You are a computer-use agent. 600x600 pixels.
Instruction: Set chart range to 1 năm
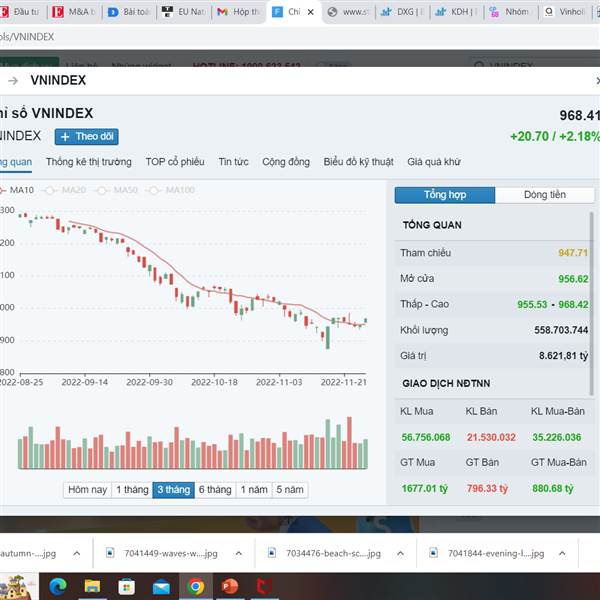pyautogui.click(x=254, y=490)
